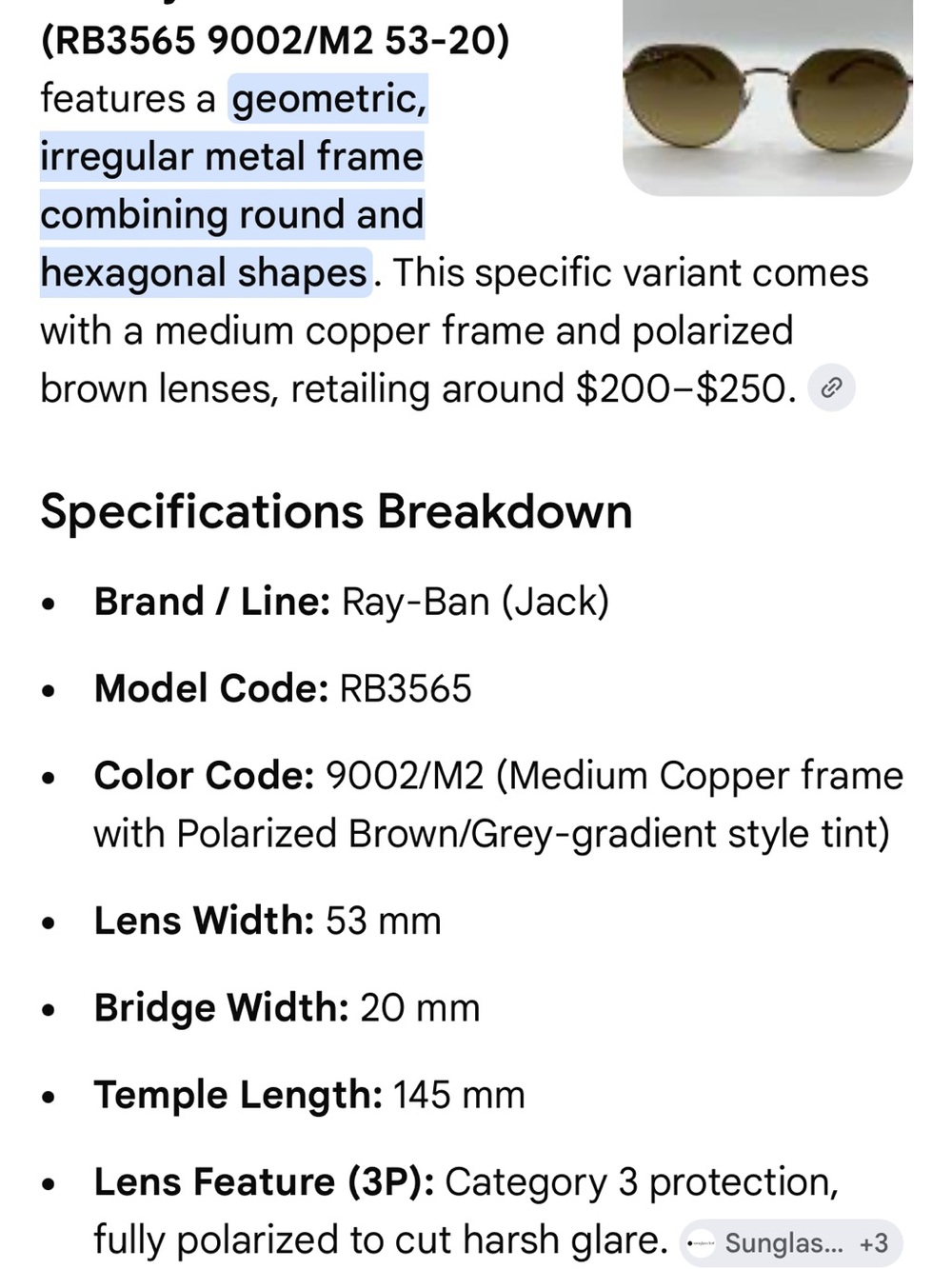Click the small source favicon in the chip
This screenshot has height=1269, width=952.
702,1242
